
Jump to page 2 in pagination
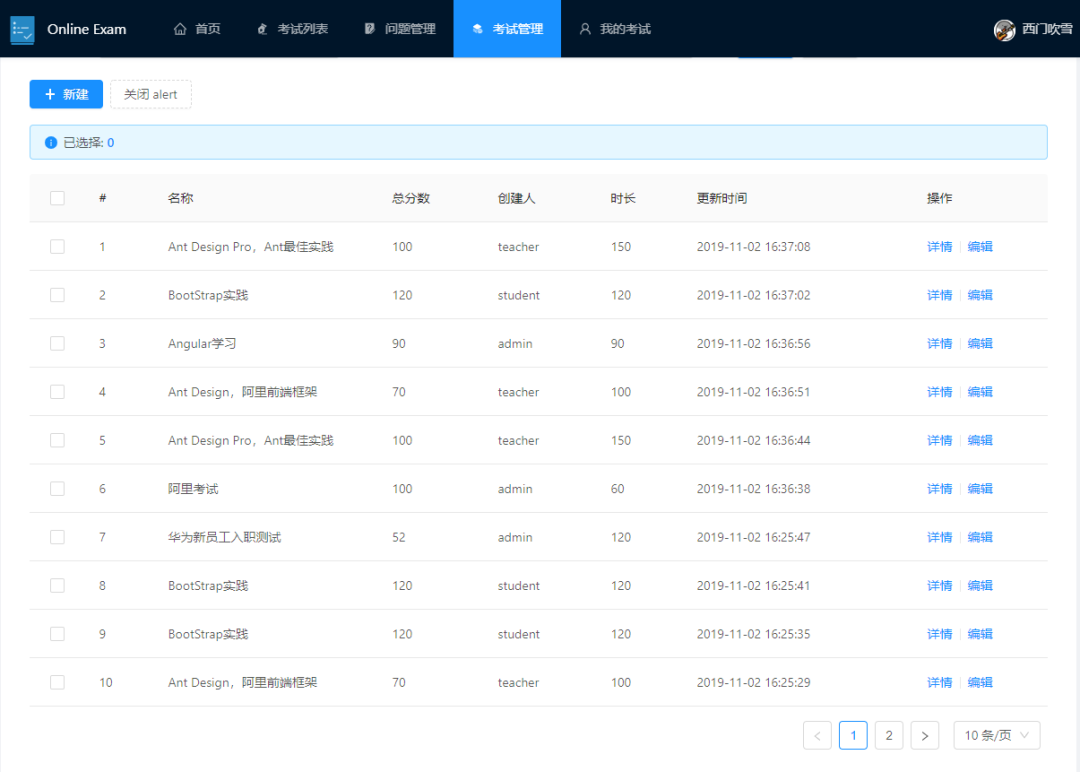pyautogui.click(x=889, y=736)
